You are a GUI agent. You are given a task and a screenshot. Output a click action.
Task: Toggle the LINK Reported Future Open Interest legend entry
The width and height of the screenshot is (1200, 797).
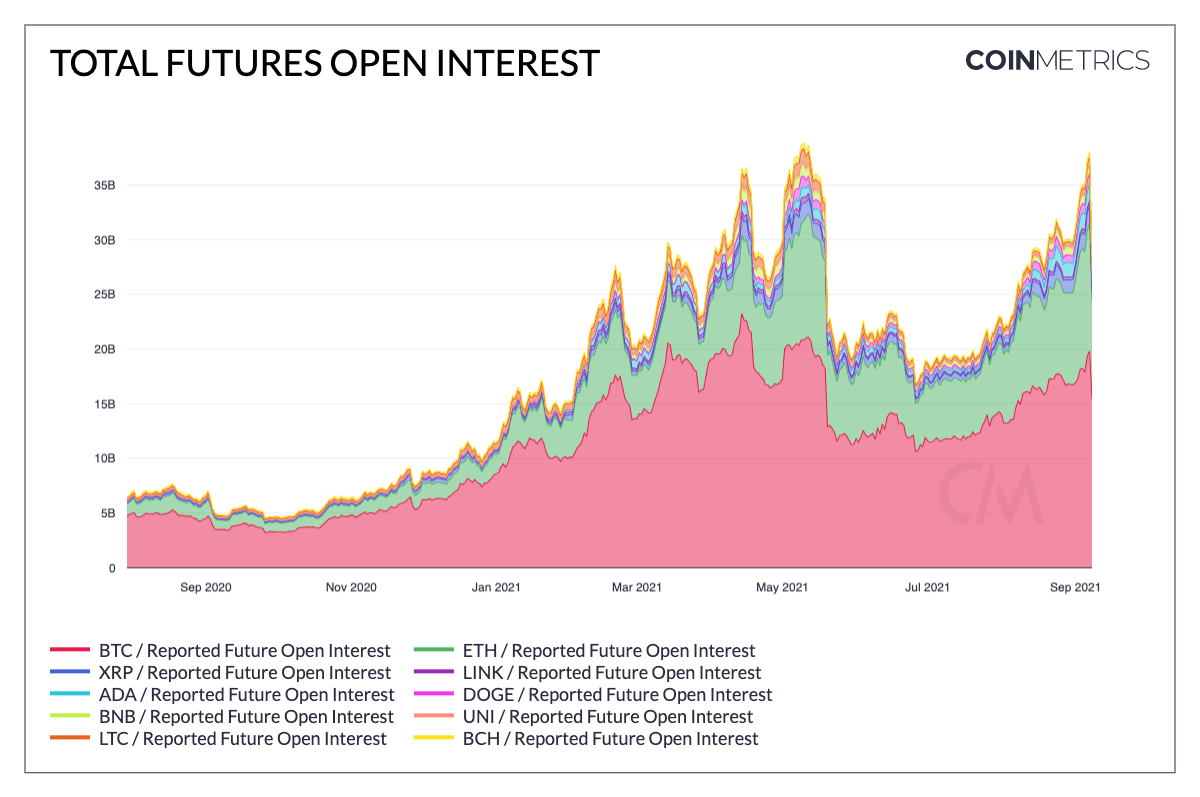[587, 673]
